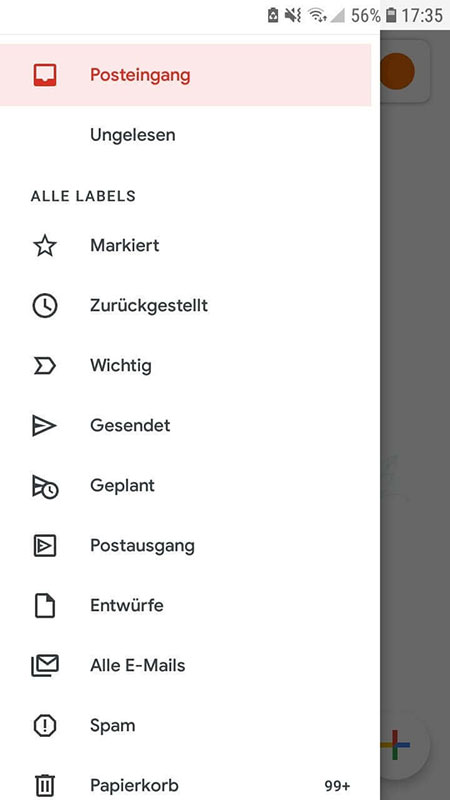This screenshot has width=450, height=800.
Task: Tap the battery indicator in status bar
Action: [391, 15]
